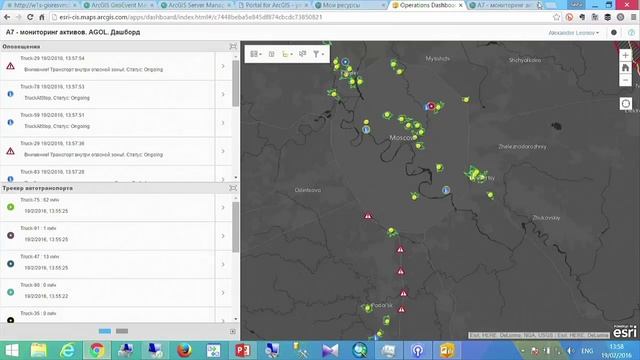Click the blue info icon of Truck-59 alert
Viewport: 640px width, 360px height.
[x=11, y=122]
